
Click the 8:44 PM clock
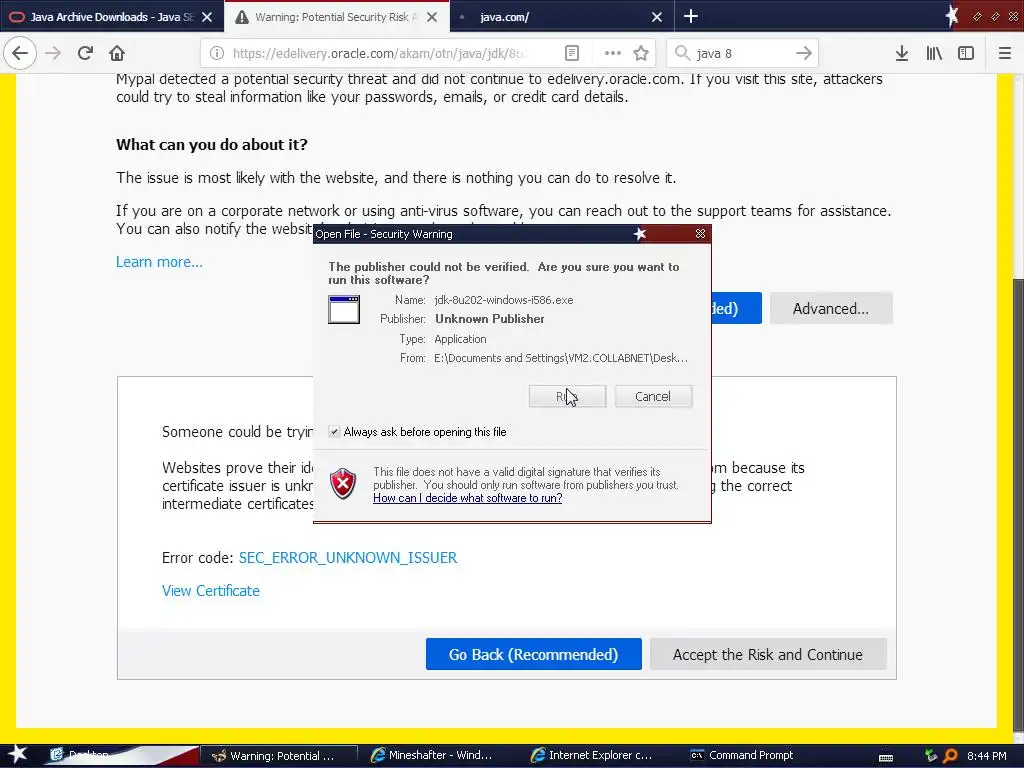[x=986, y=756]
